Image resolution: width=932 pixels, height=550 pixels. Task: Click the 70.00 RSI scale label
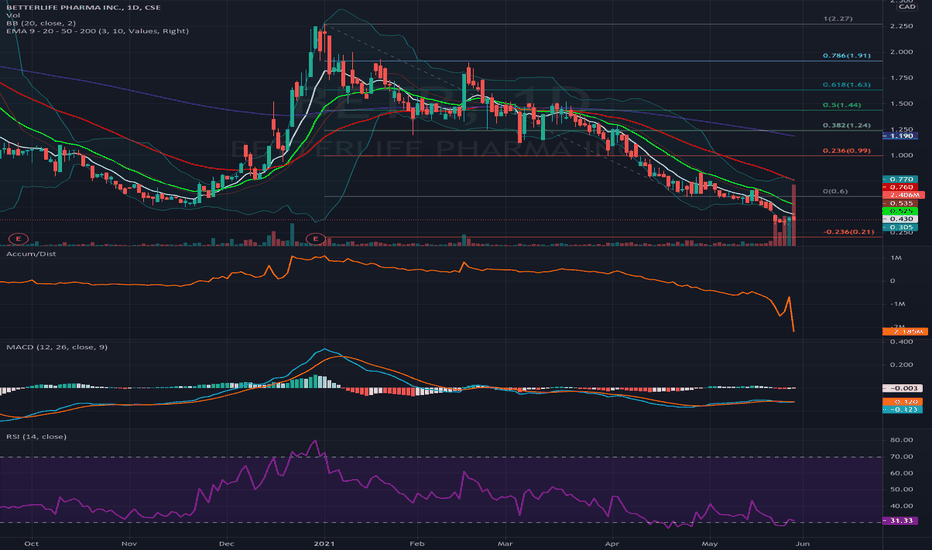pos(902,457)
